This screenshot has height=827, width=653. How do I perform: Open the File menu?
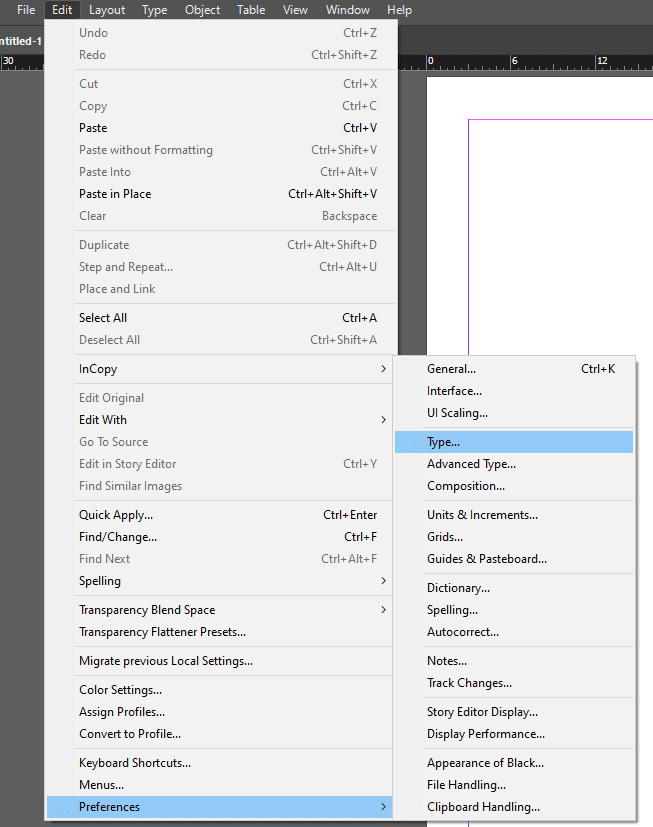(x=26, y=10)
